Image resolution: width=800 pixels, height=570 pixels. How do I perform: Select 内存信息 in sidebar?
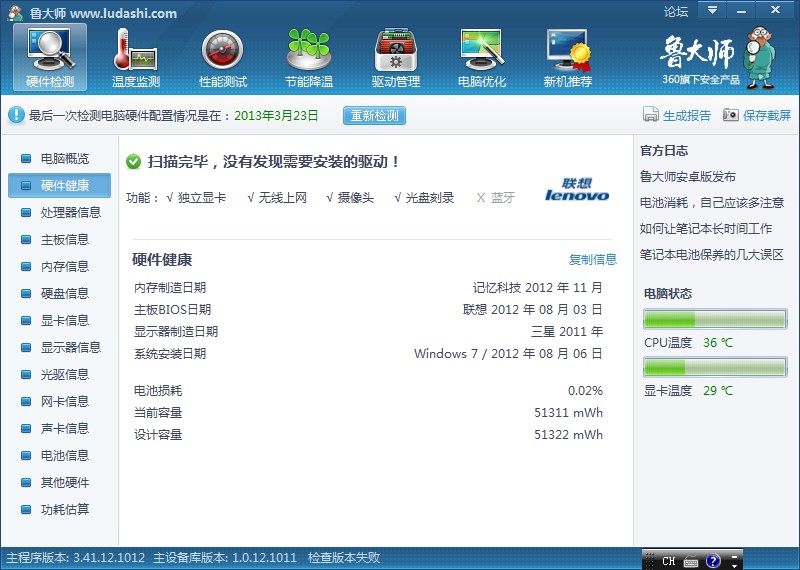[59, 266]
